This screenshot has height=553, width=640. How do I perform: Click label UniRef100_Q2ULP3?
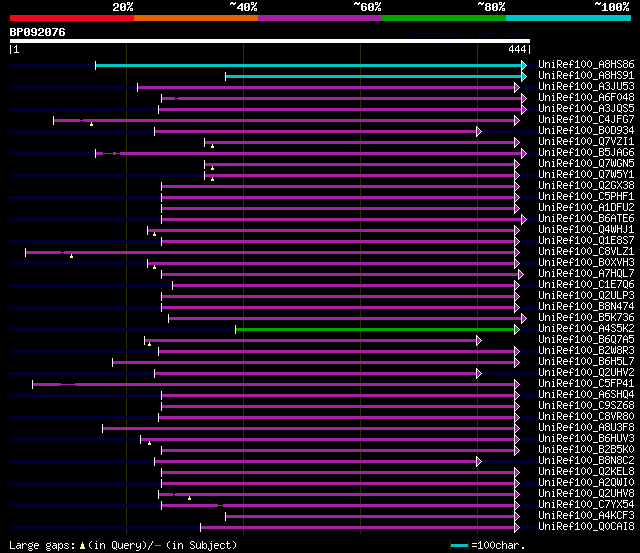tap(586, 296)
